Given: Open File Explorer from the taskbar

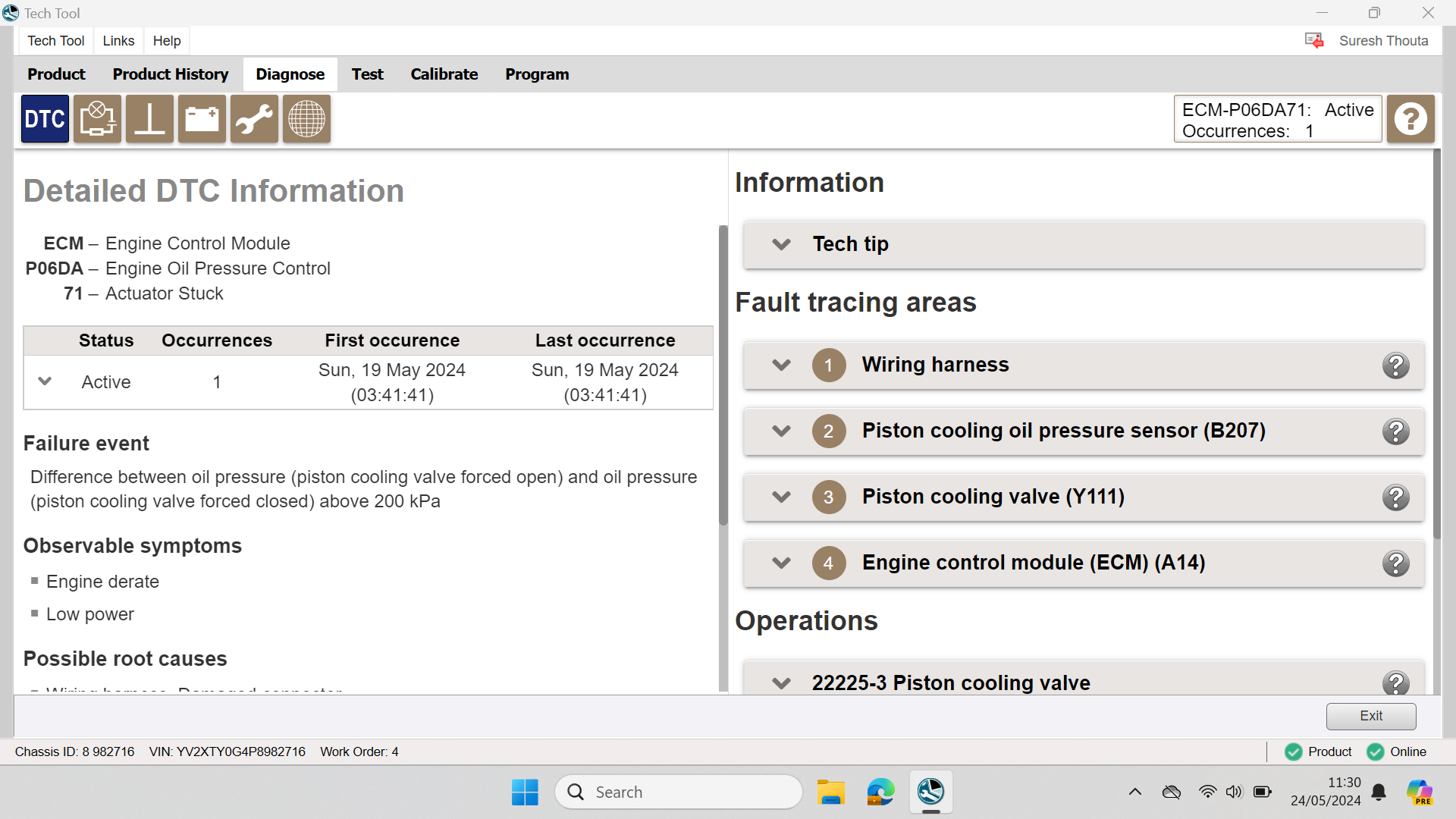Looking at the screenshot, I should (830, 792).
